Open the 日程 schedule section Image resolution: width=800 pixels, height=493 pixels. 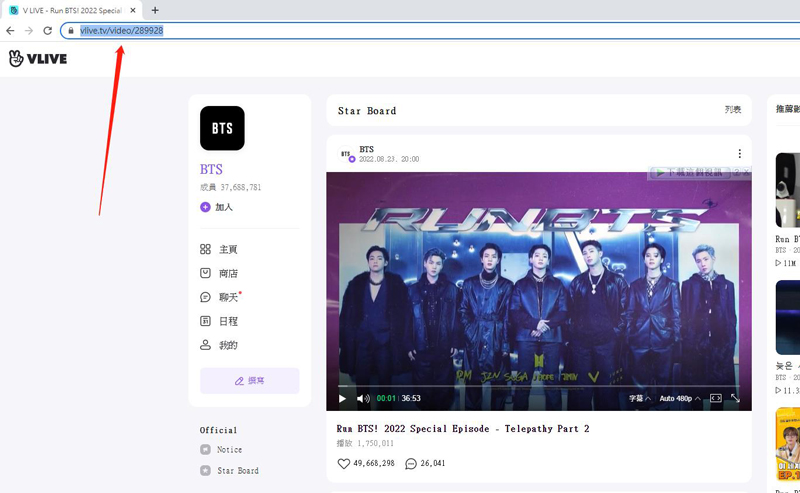219,321
